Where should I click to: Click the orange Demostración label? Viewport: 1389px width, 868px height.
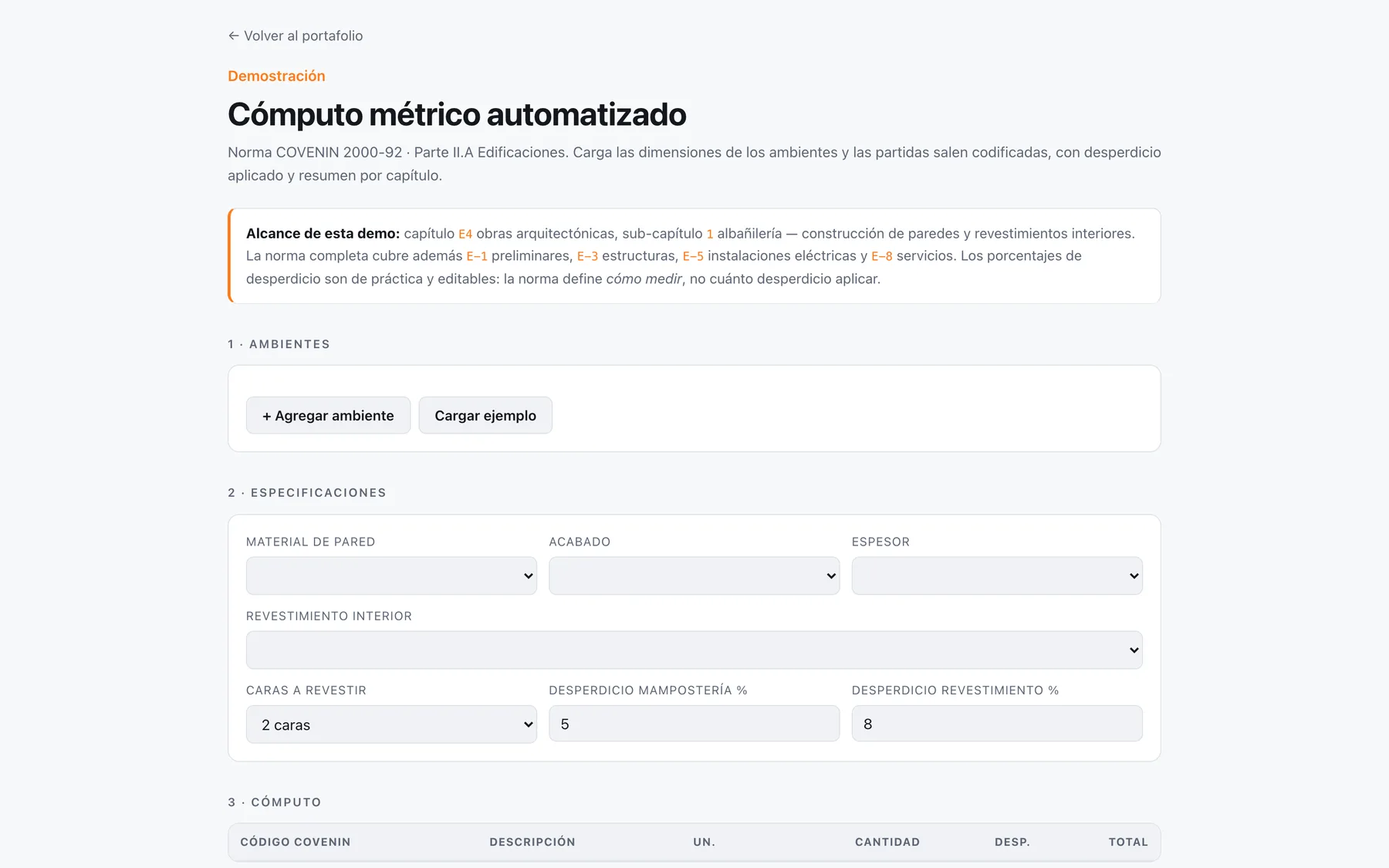(276, 76)
